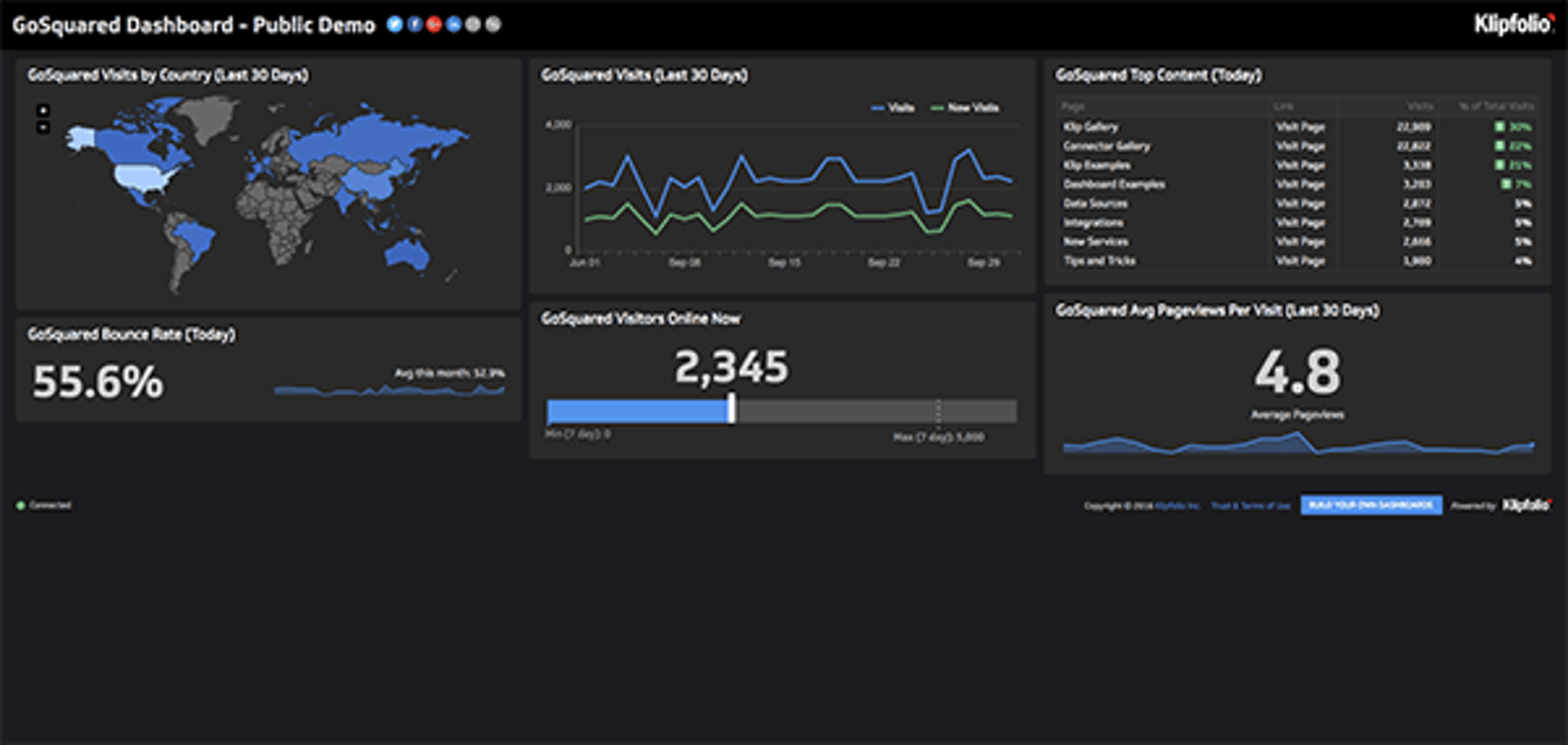Click the fifth gray social icon in header

[x=473, y=25]
